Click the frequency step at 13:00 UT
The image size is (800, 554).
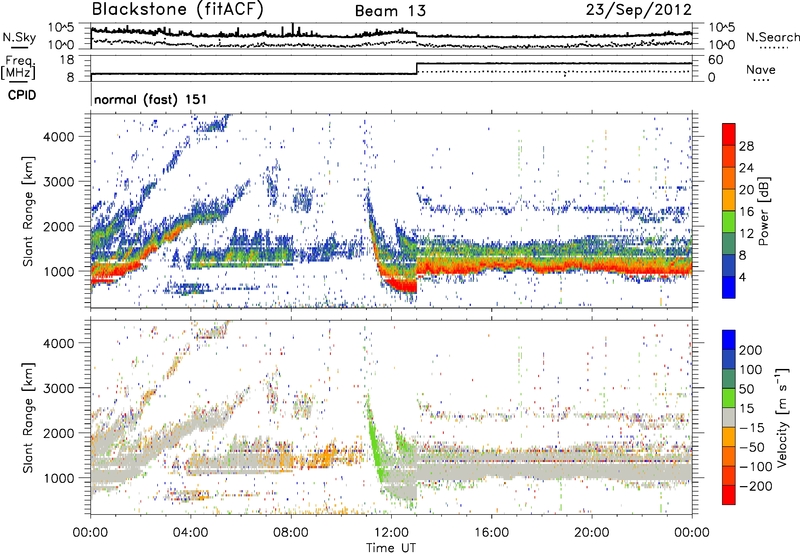pyautogui.click(x=417, y=69)
